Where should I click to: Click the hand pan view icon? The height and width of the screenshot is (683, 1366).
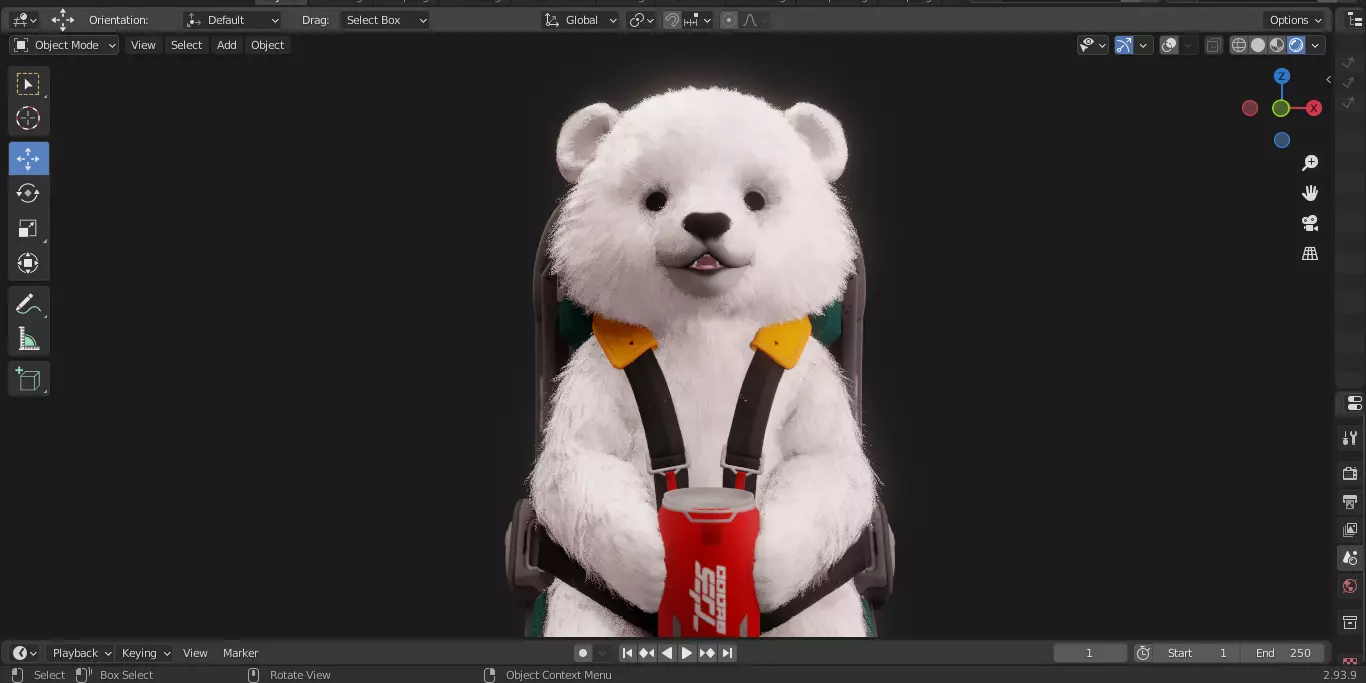(x=1310, y=193)
